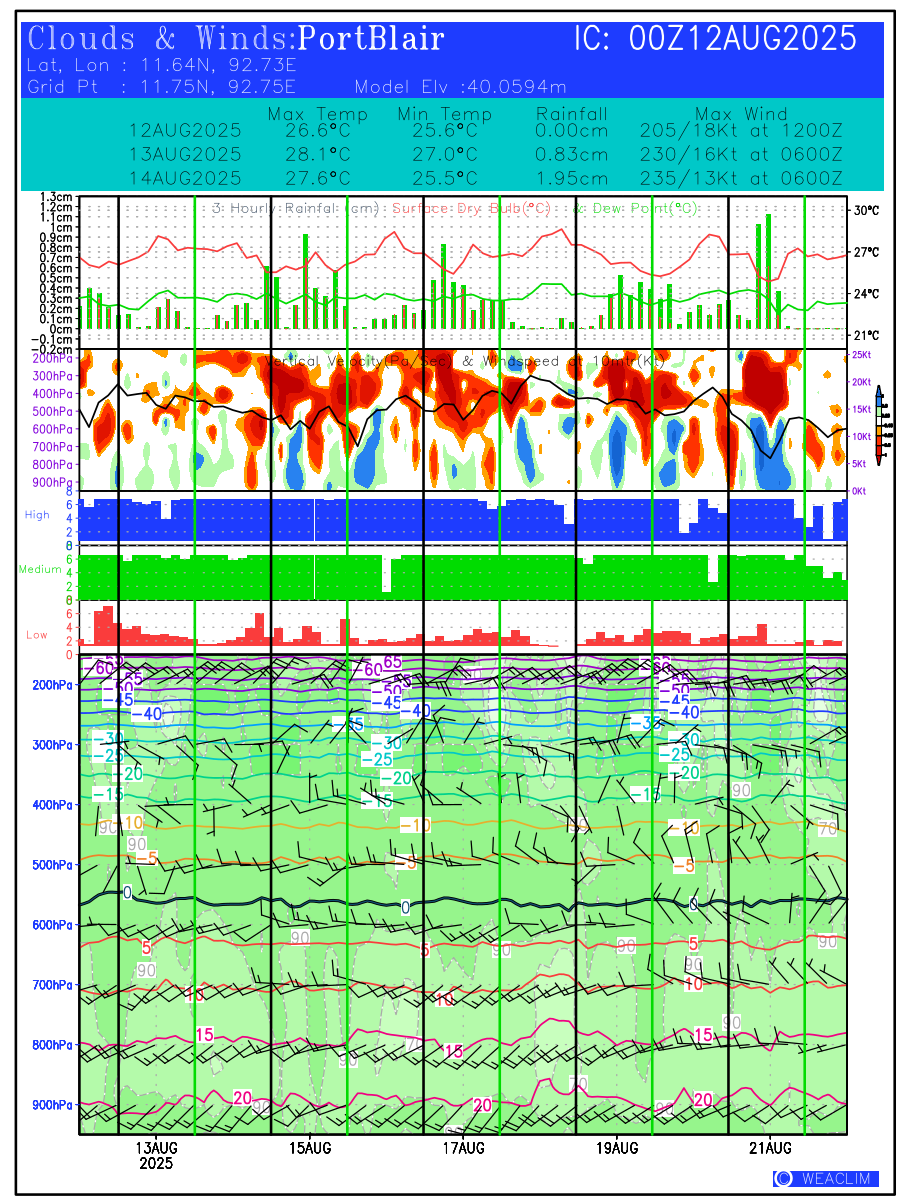
Task: Click the '19AUG' time axis label
Action: pos(617,1147)
